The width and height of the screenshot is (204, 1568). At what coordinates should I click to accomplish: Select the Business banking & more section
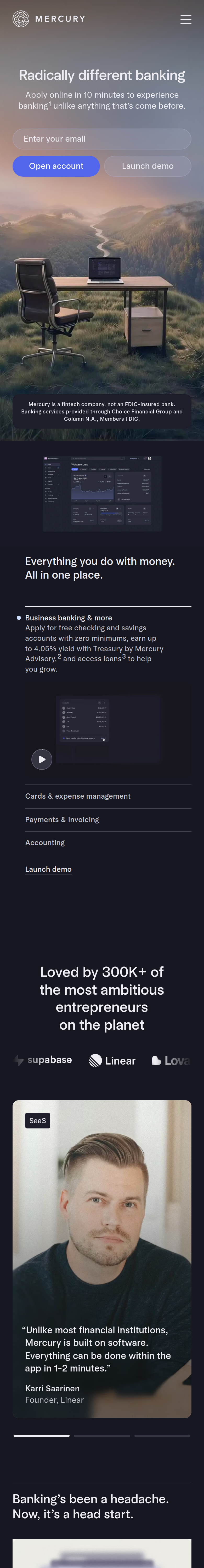click(69, 618)
